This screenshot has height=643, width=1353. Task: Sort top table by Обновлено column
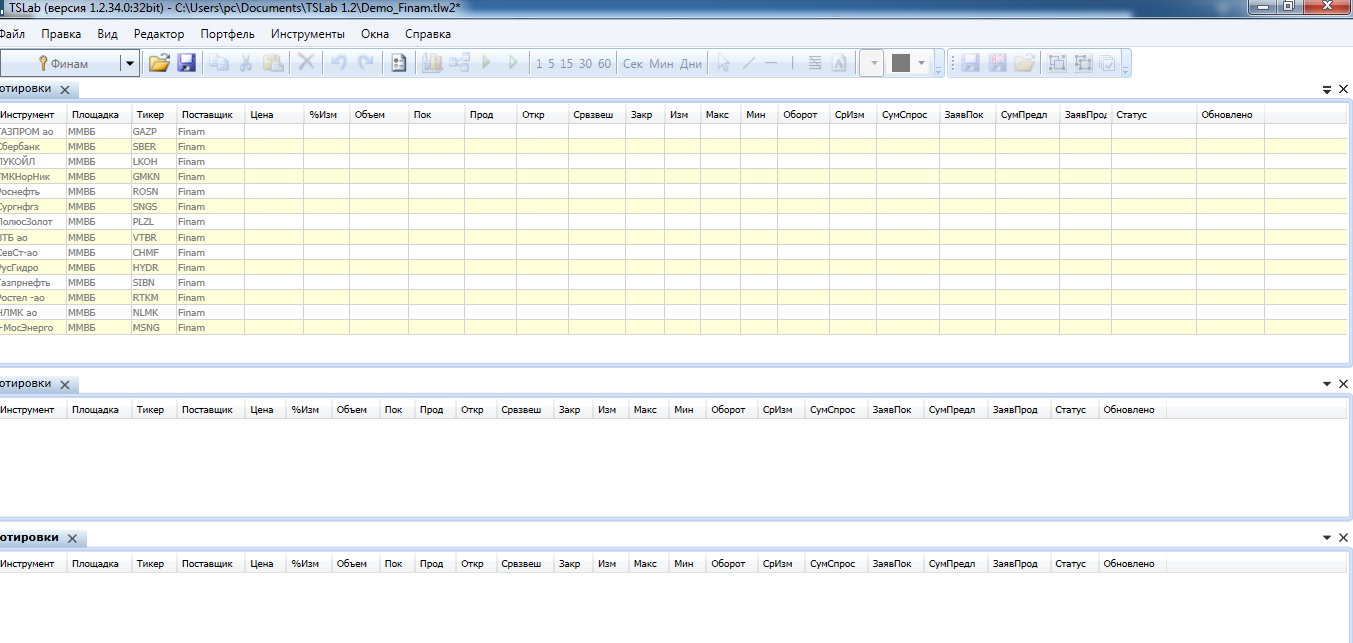point(1231,115)
